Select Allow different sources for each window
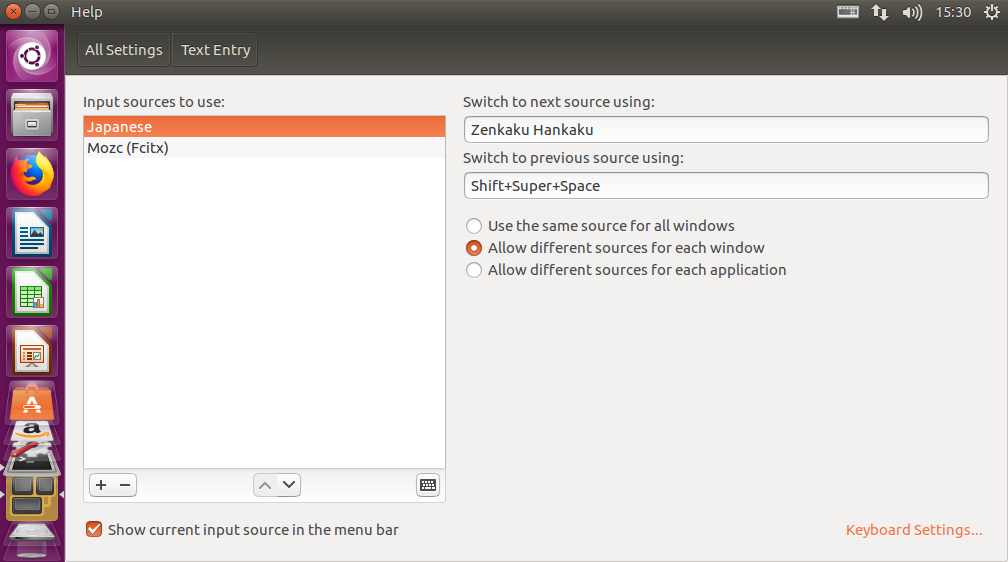 coord(615,248)
